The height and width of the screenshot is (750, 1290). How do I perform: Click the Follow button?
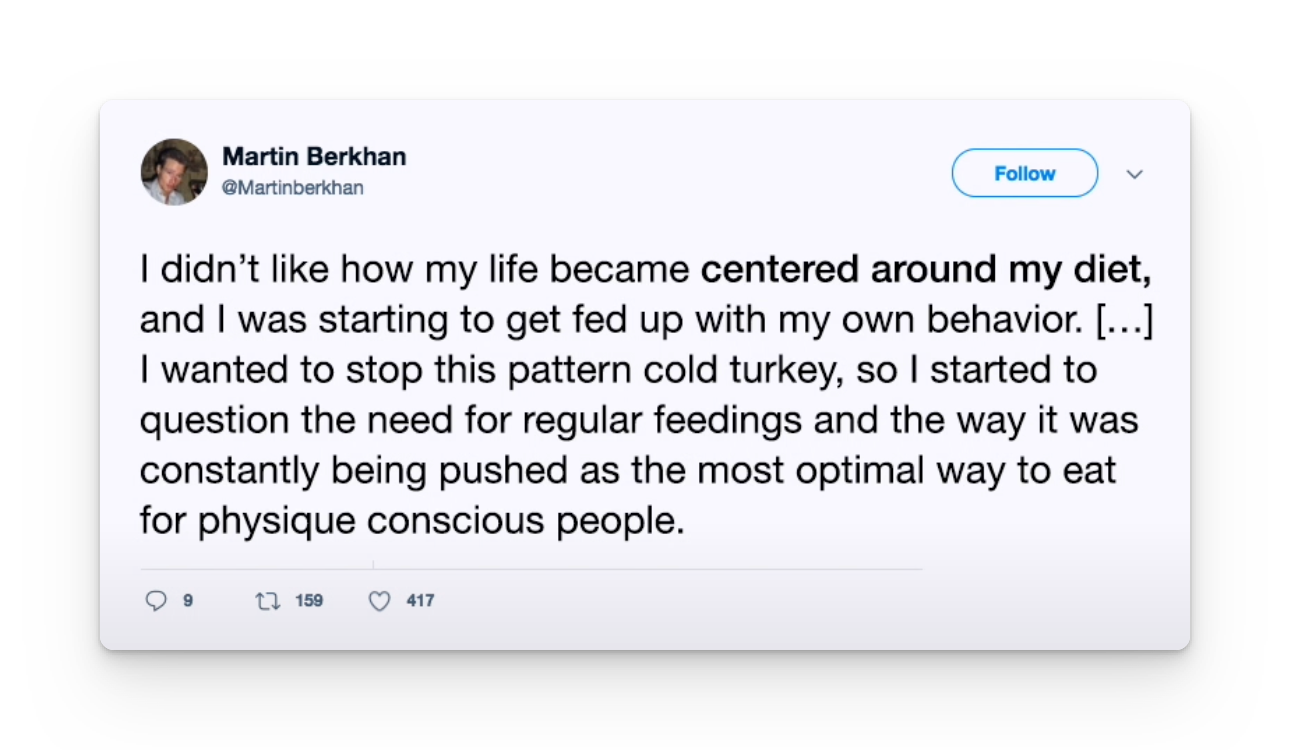1024,172
